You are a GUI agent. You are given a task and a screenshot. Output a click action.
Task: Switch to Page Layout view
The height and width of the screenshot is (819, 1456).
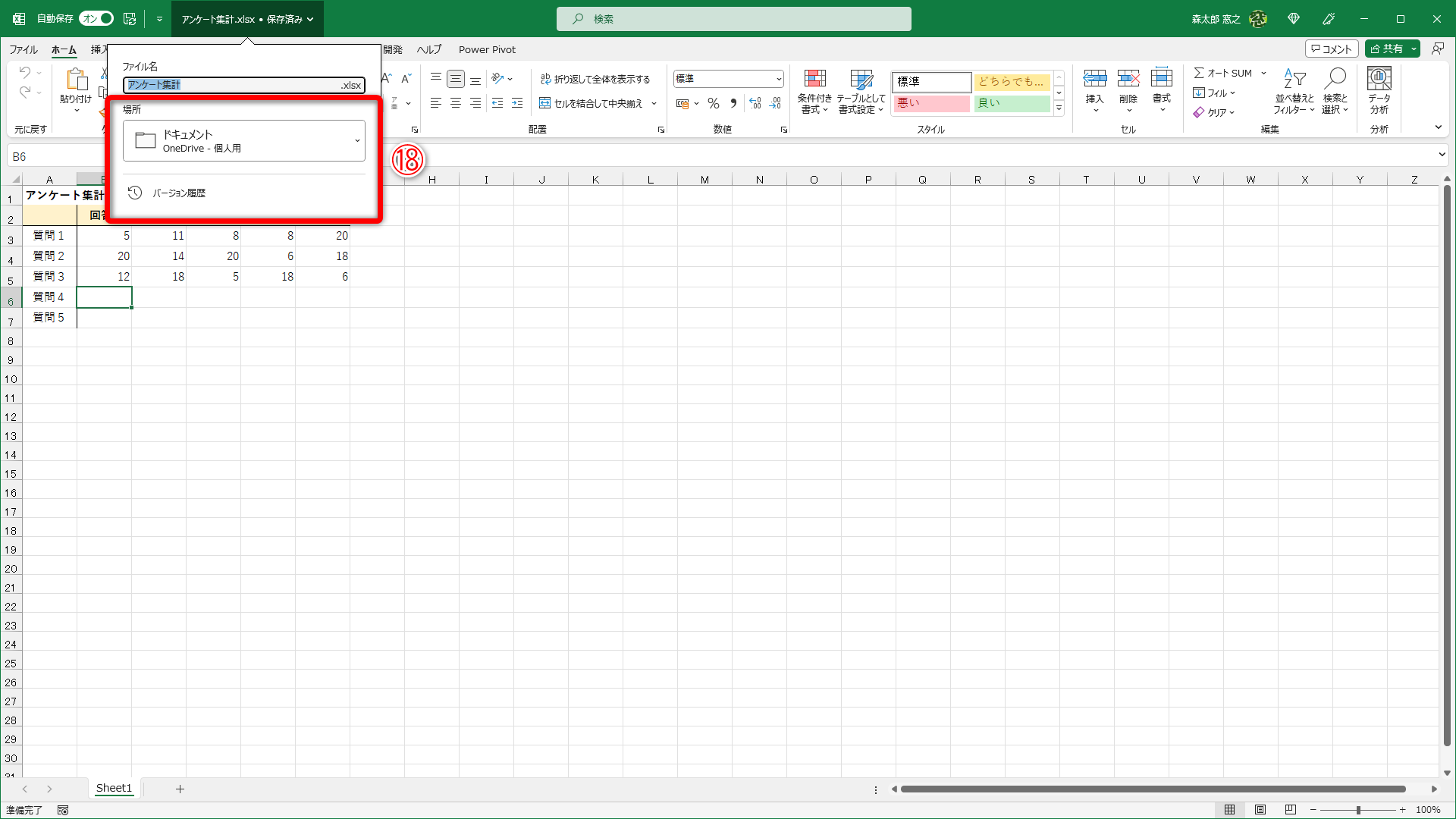point(1260,810)
